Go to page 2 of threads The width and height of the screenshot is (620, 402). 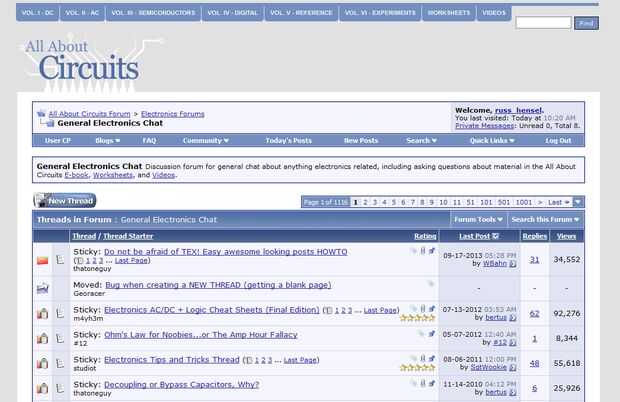coord(365,202)
